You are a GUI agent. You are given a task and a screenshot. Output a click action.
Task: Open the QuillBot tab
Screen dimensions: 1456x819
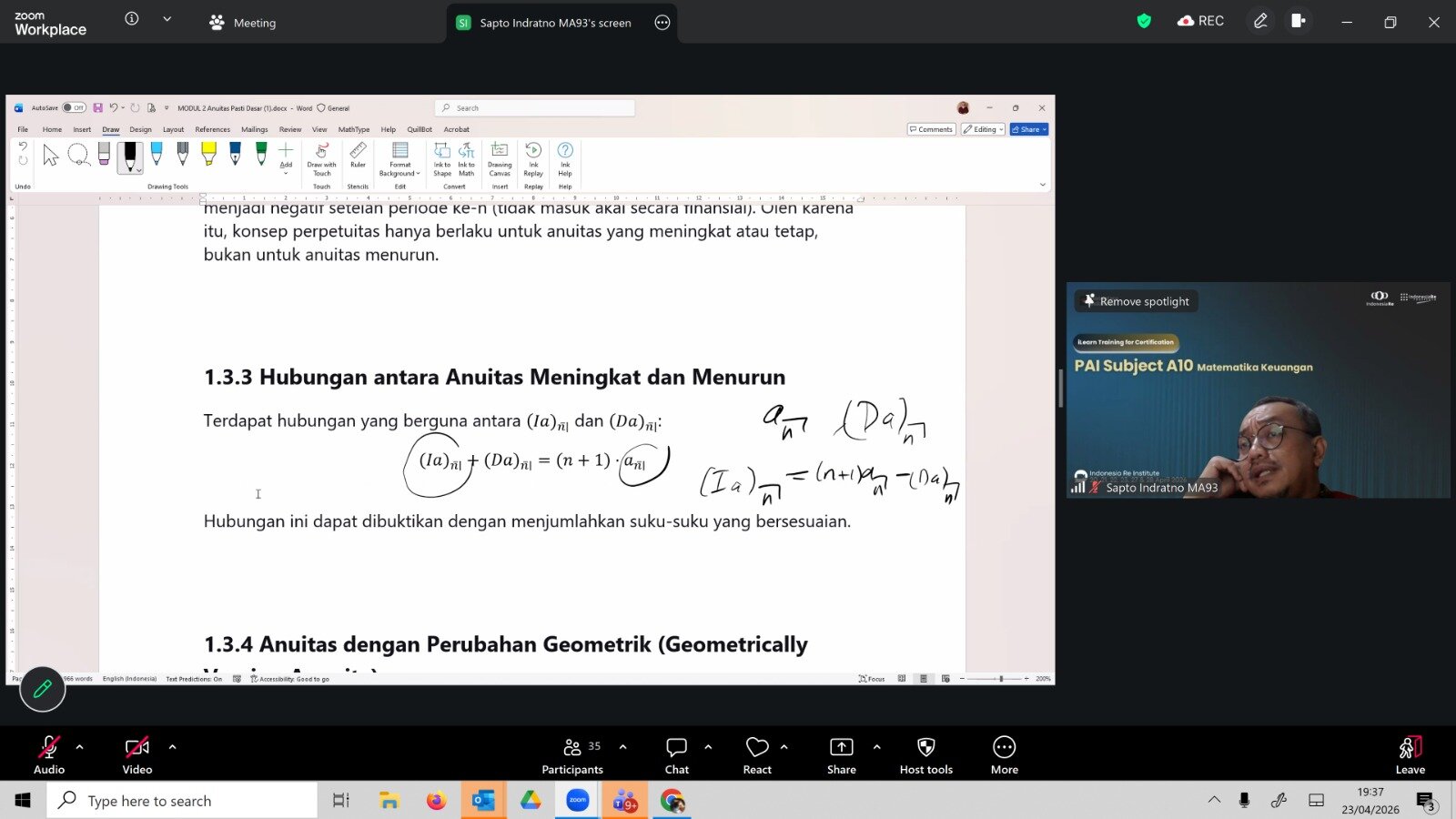[420, 129]
